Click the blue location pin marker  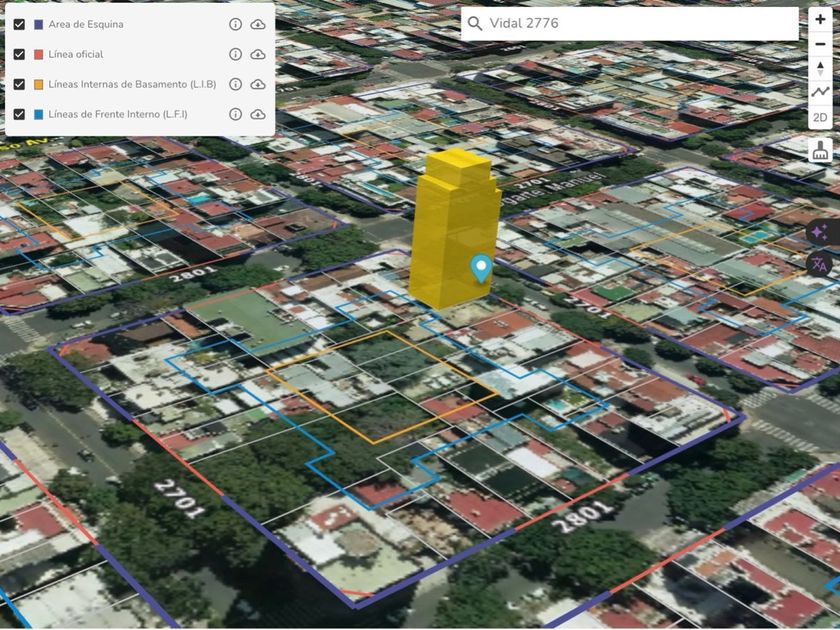point(481,267)
